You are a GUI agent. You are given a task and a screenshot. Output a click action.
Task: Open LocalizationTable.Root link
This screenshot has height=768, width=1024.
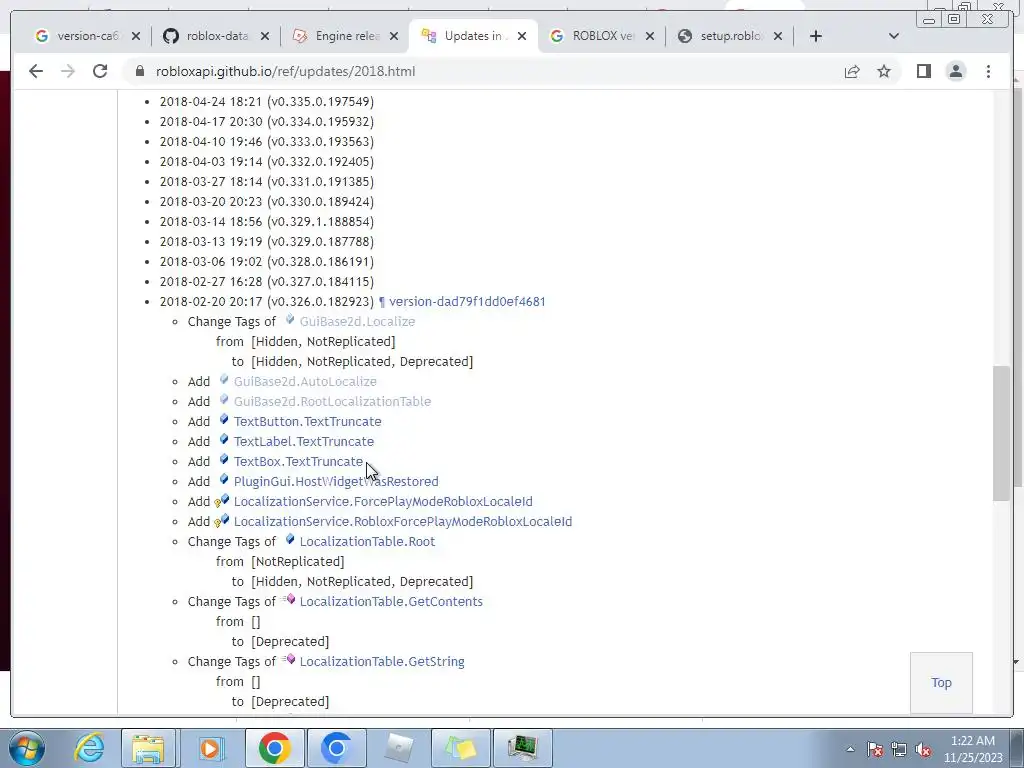click(x=367, y=541)
